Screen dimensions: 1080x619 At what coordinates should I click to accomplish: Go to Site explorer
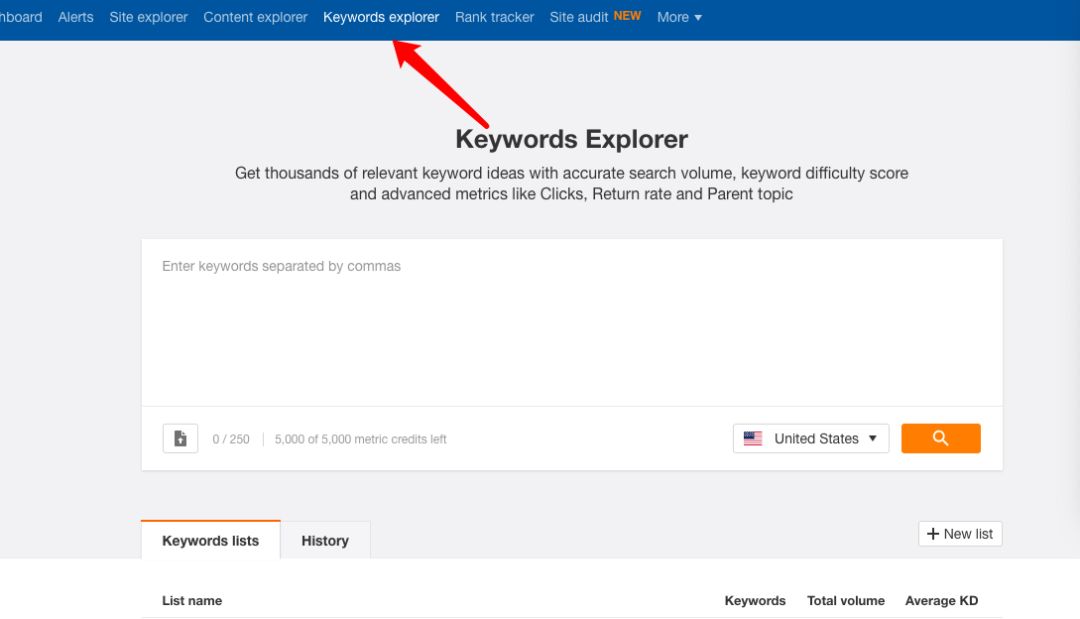(x=148, y=17)
